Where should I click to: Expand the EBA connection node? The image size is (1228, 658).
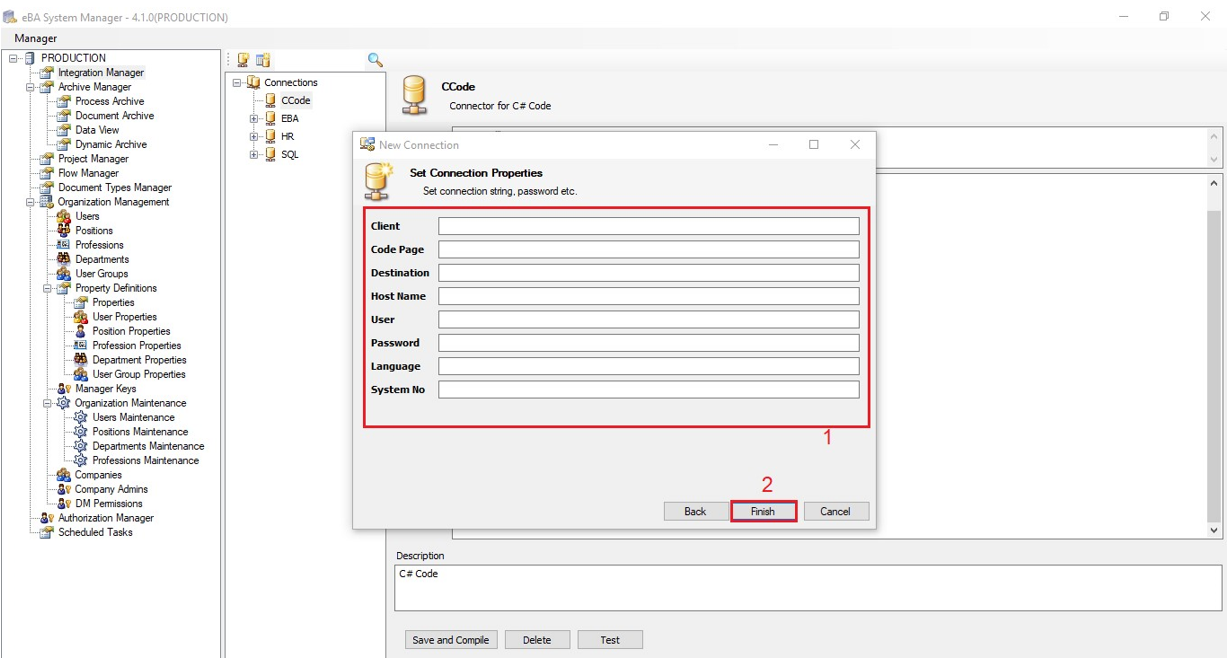point(254,119)
